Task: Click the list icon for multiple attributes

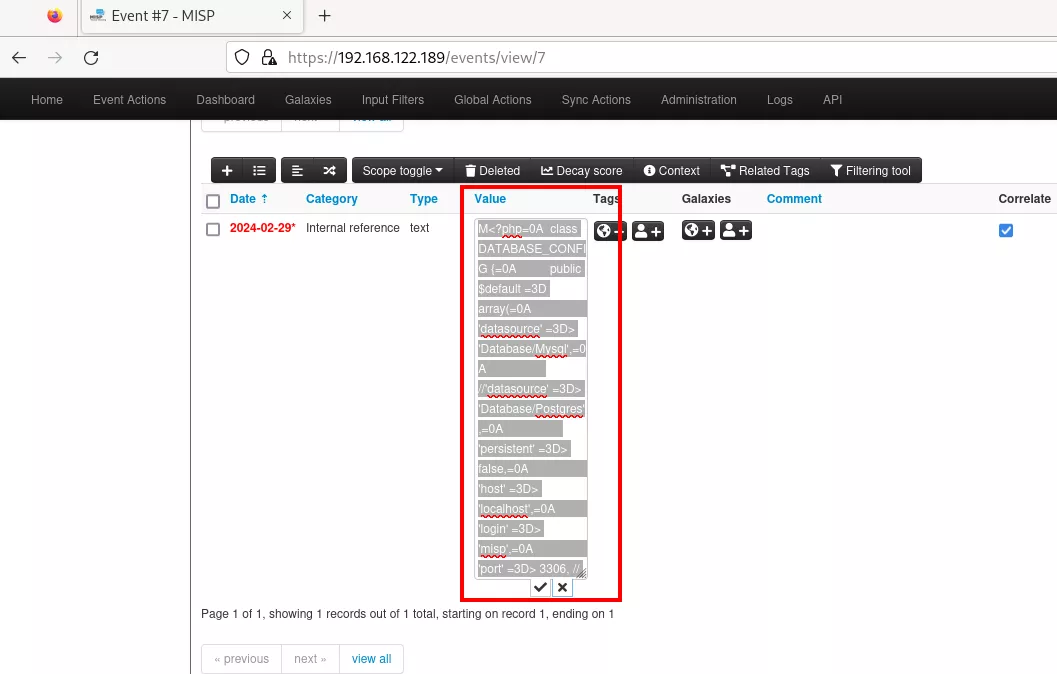Action: (x=259, y=171)
